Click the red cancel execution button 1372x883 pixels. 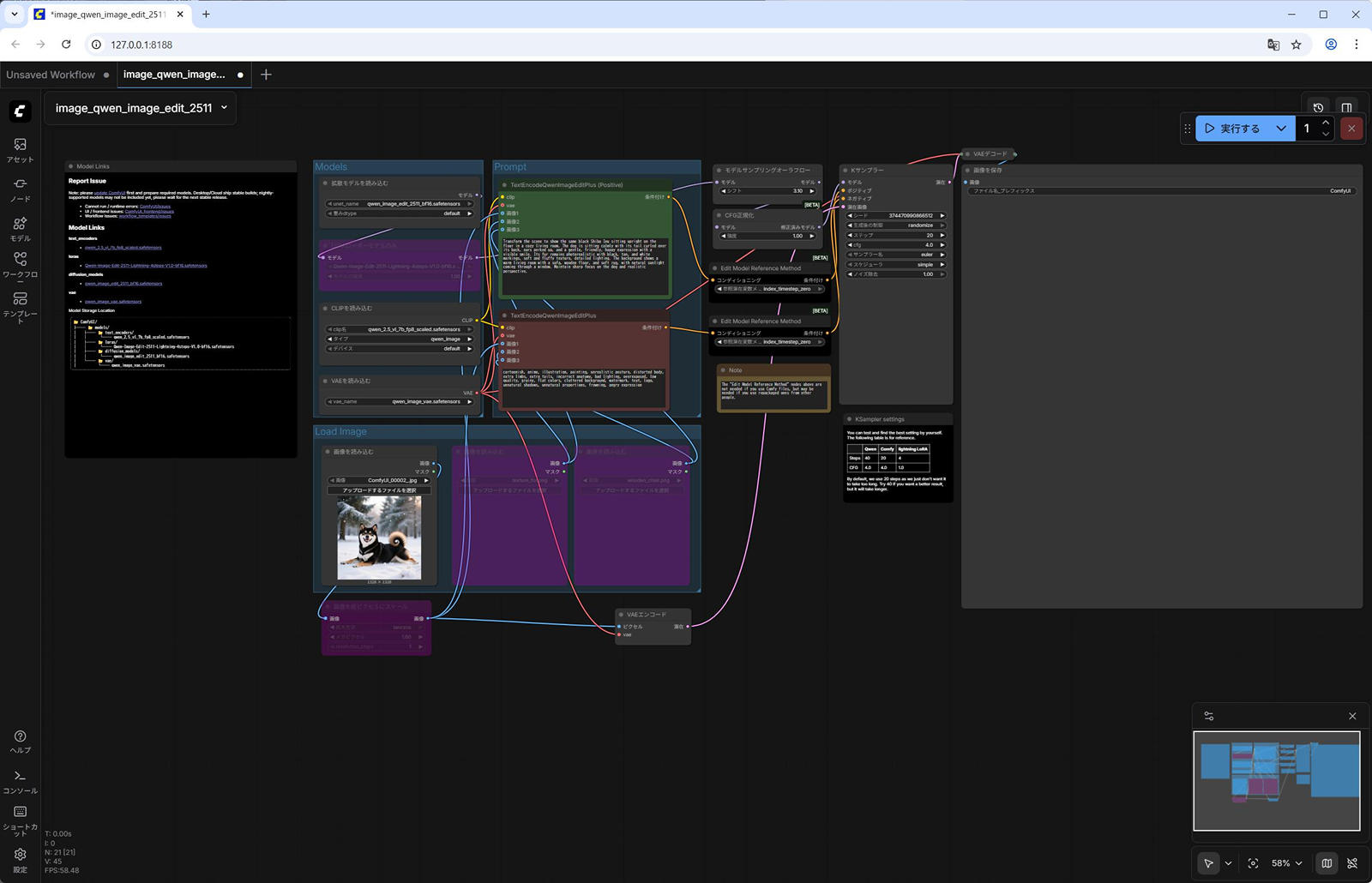[x=1351, y=129]
